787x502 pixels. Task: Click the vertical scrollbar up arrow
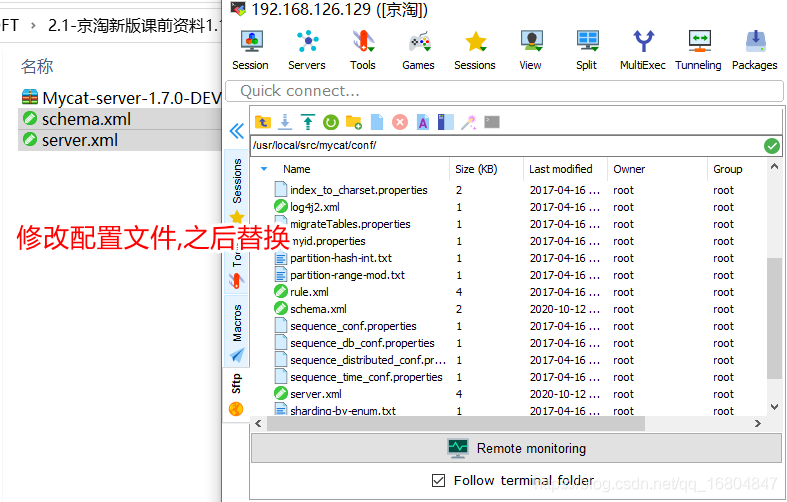774,167
